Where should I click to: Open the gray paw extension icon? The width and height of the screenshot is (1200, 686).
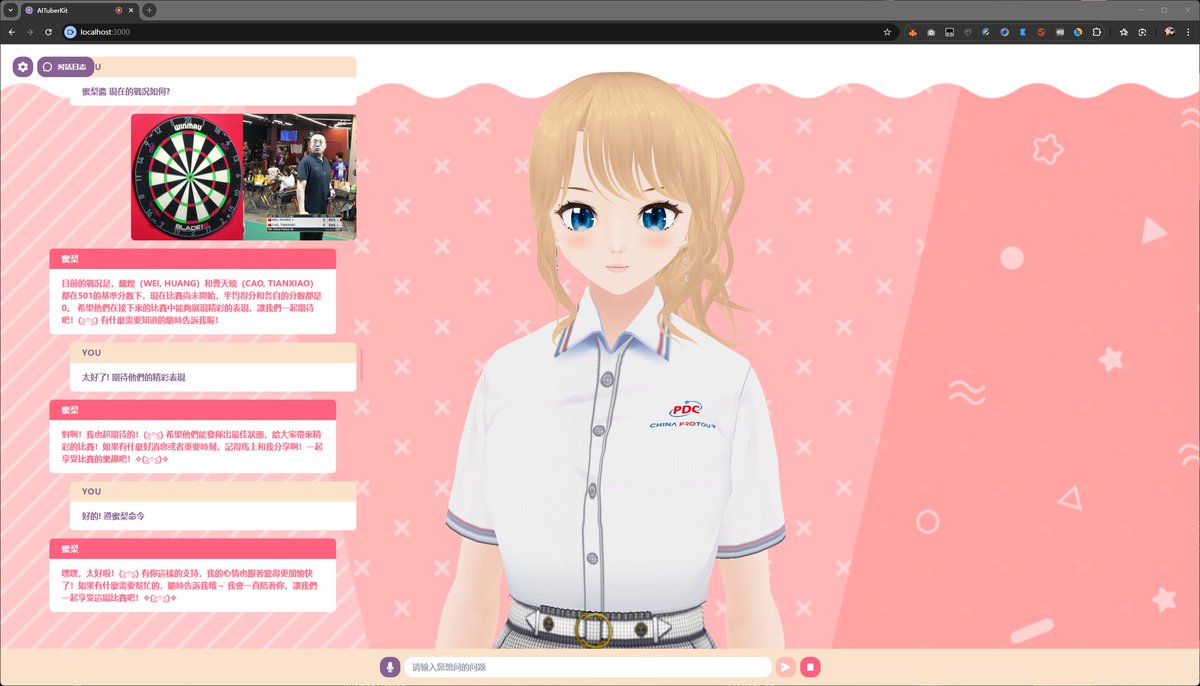(x=968, y=32)
